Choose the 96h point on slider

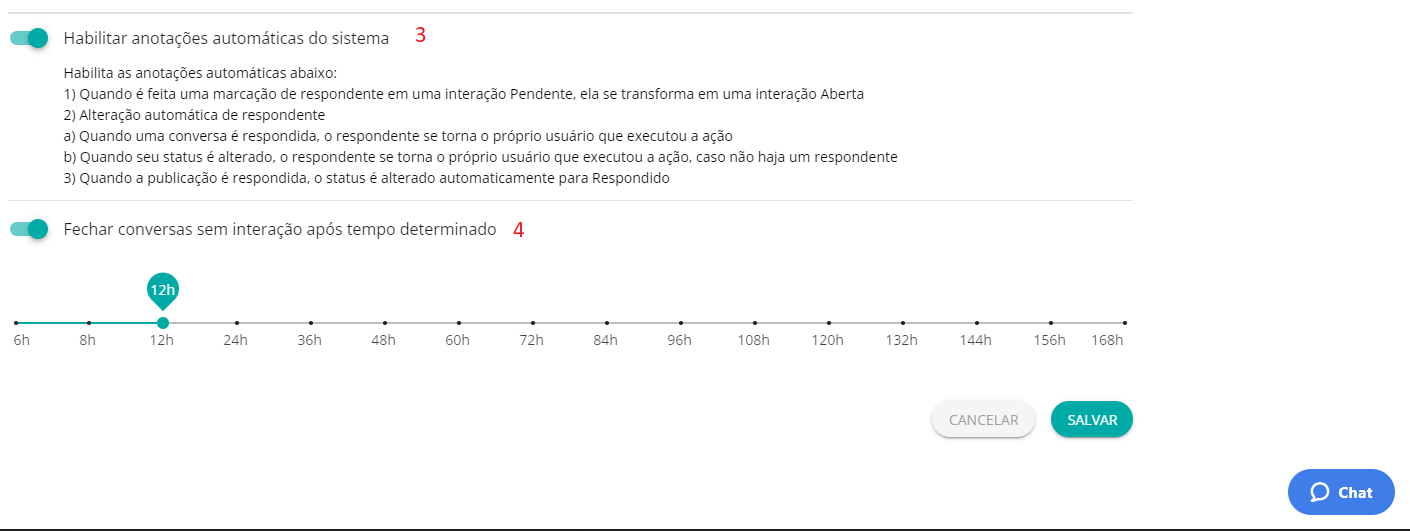(681, 323)
